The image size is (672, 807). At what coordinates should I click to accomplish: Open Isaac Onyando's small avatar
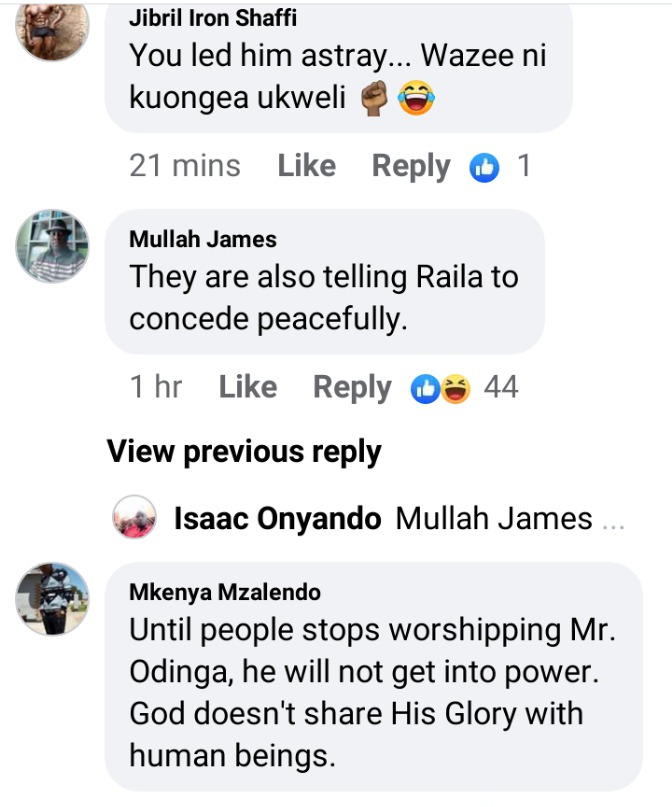134,517
